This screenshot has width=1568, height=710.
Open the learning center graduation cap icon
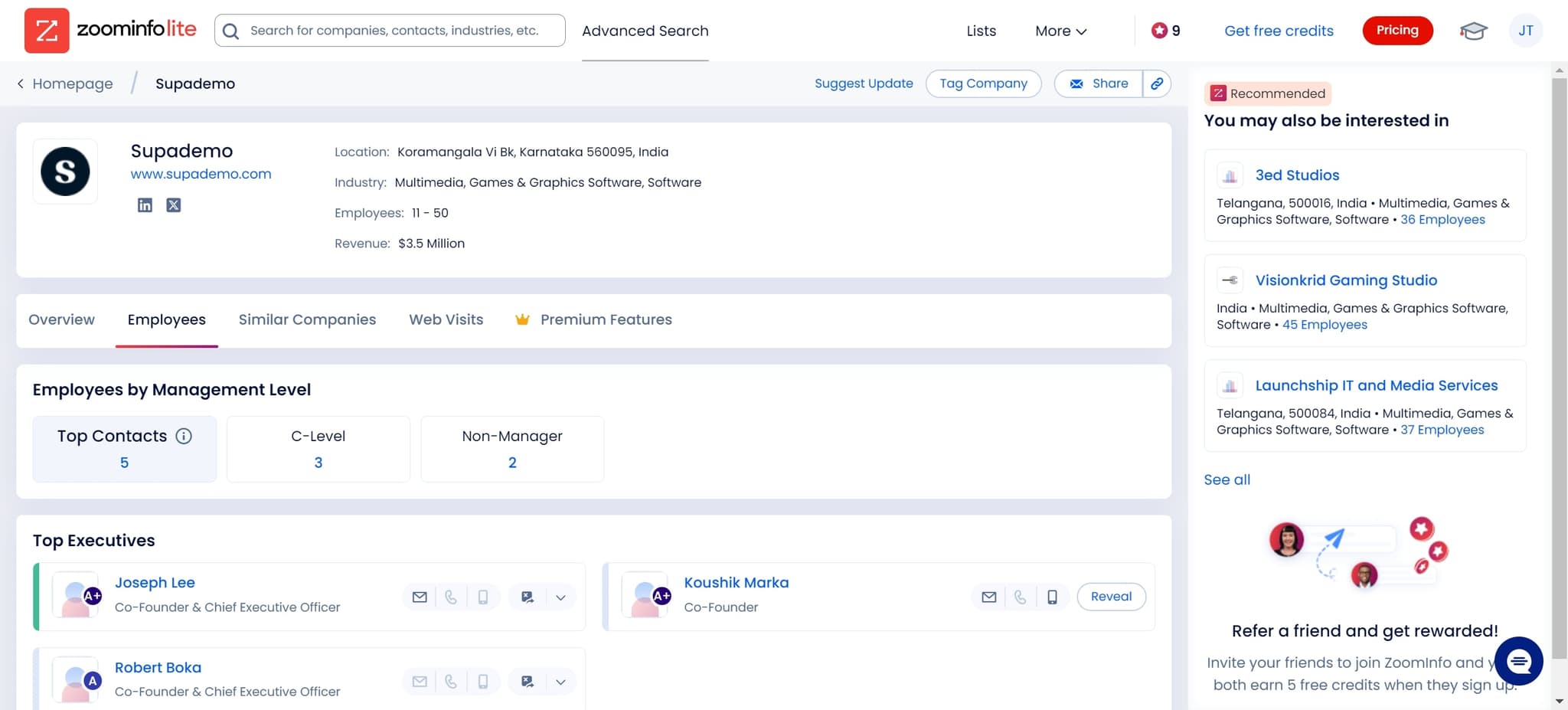(1473, 31)
